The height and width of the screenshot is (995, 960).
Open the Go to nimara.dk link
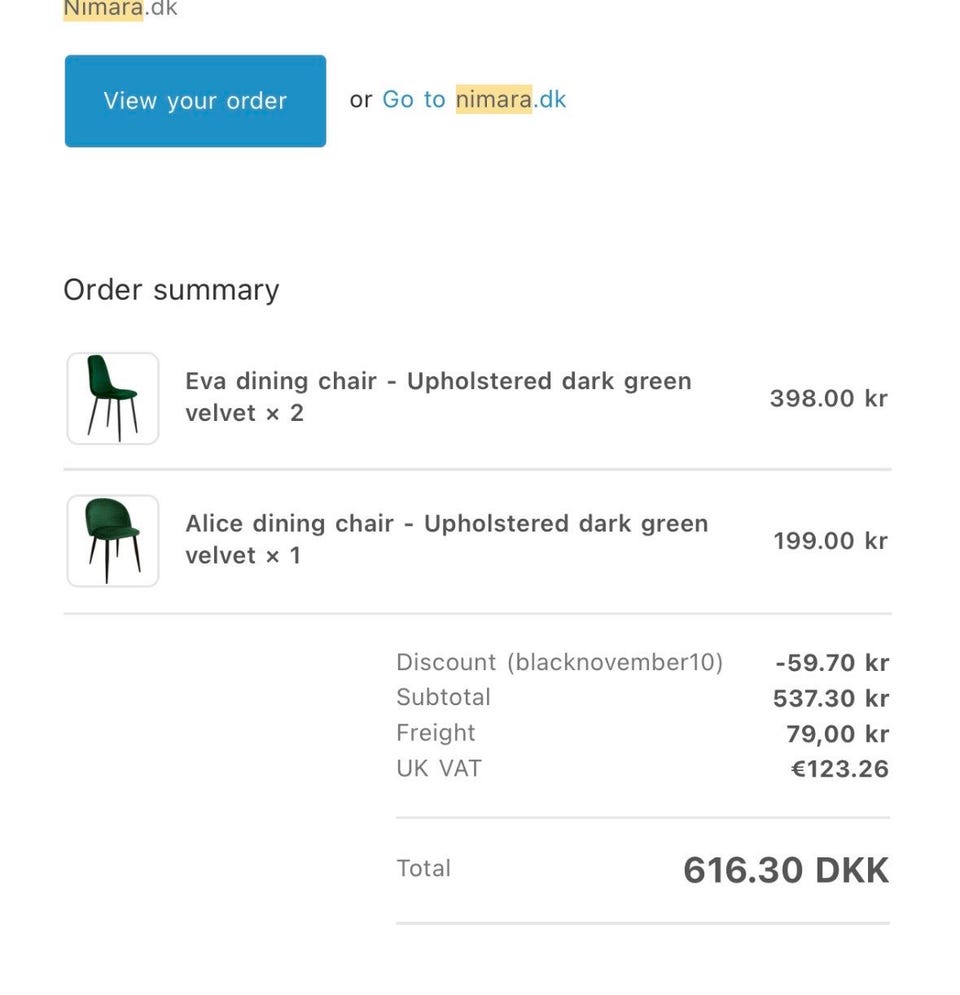[474, 100]
